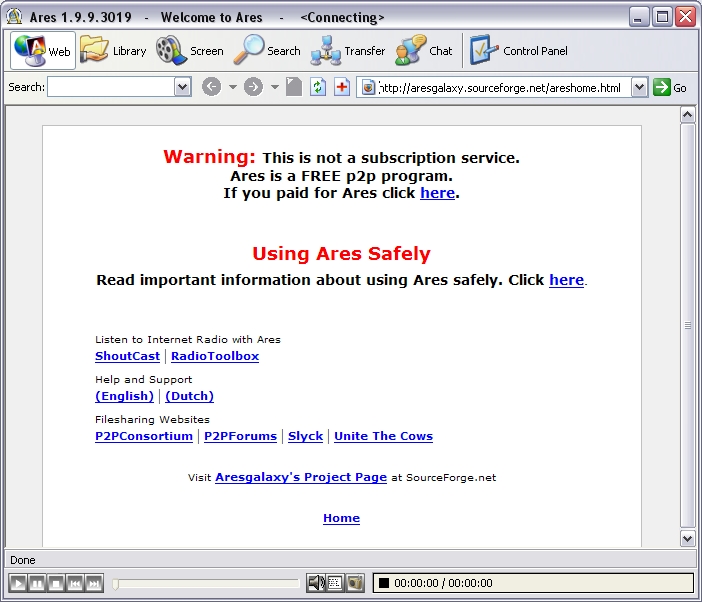
Task: Click the Pause media button
Action: pyautogui.click(x=37, y=583)
